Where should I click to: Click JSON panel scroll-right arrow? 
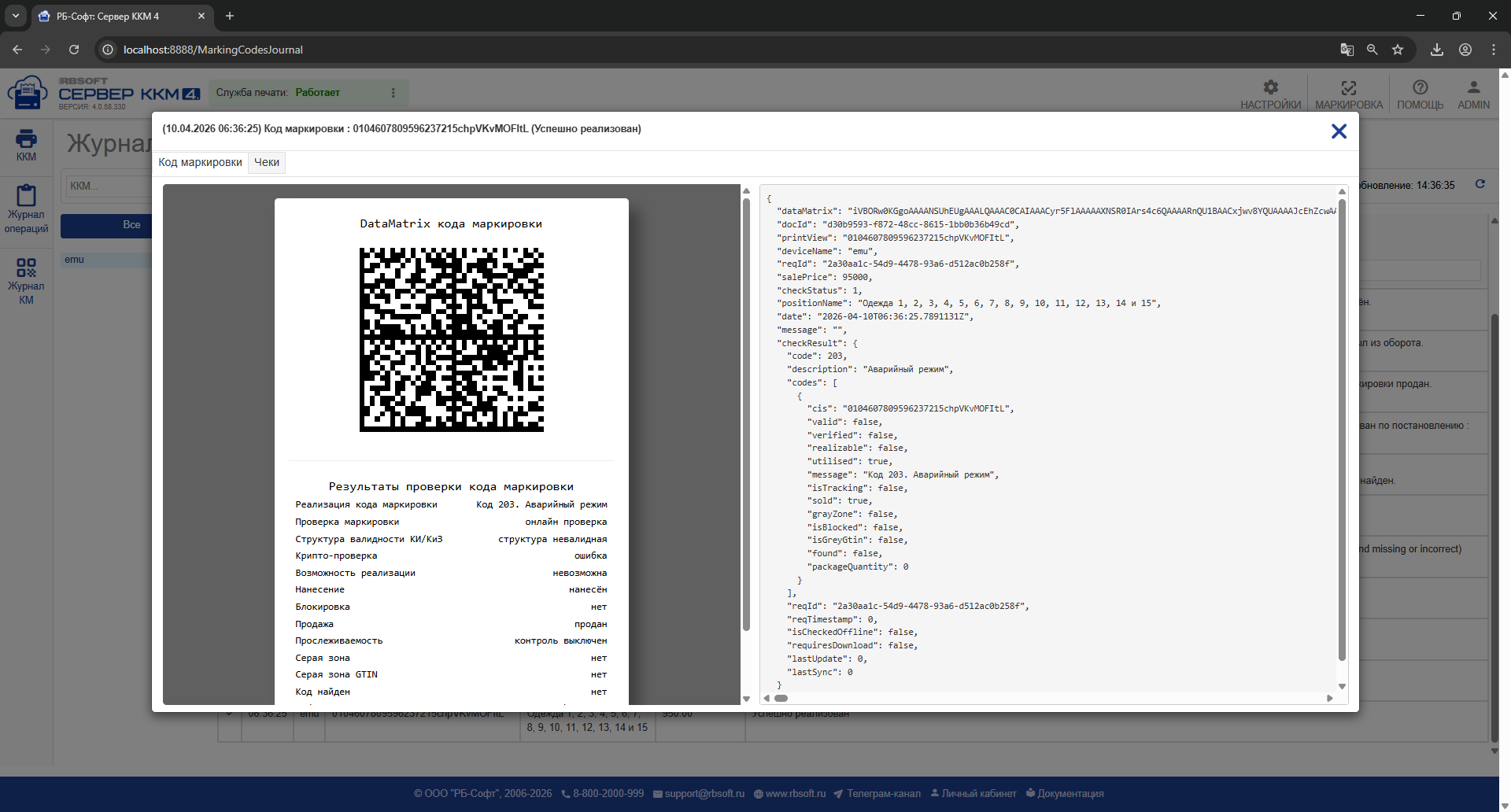pyautogui.click(x=1330, y=698)
